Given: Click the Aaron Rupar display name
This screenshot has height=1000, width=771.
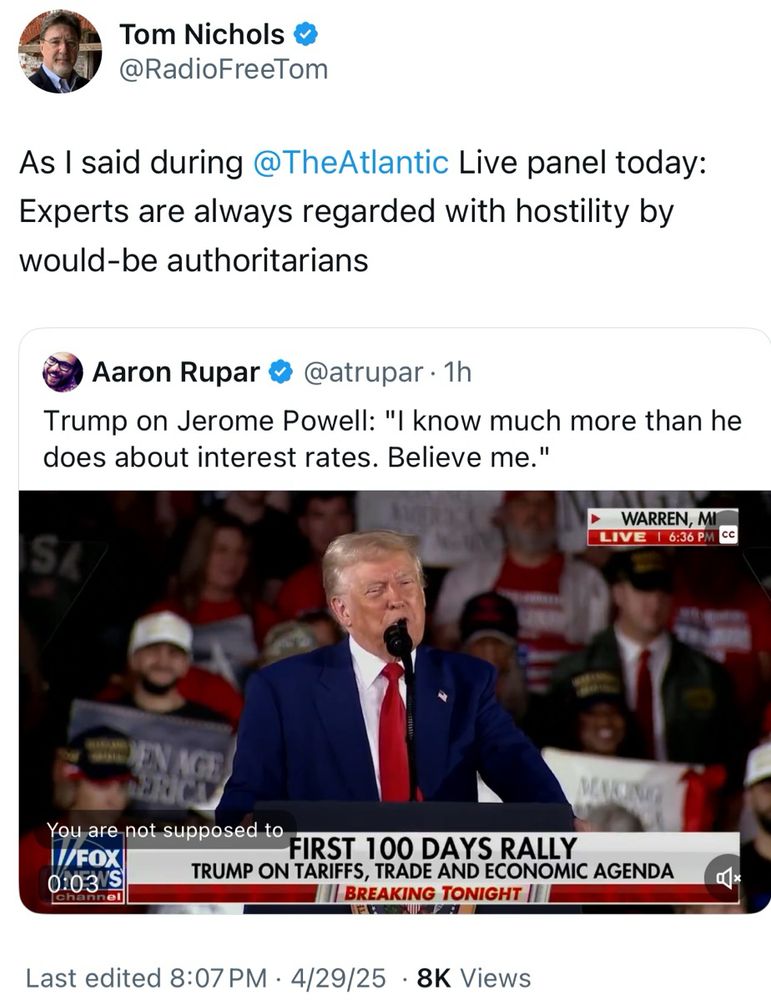Looking at the screenshot, I should click(x=176, y=372).
